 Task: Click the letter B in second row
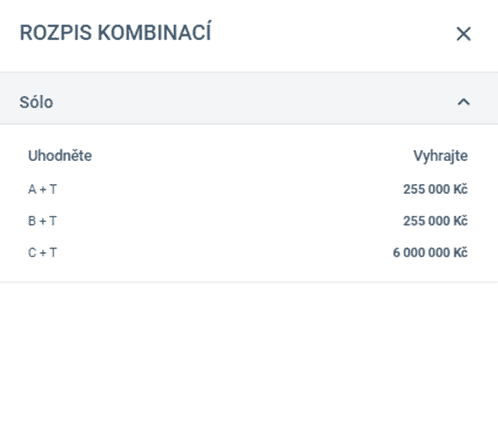click(x=32, y=221)
